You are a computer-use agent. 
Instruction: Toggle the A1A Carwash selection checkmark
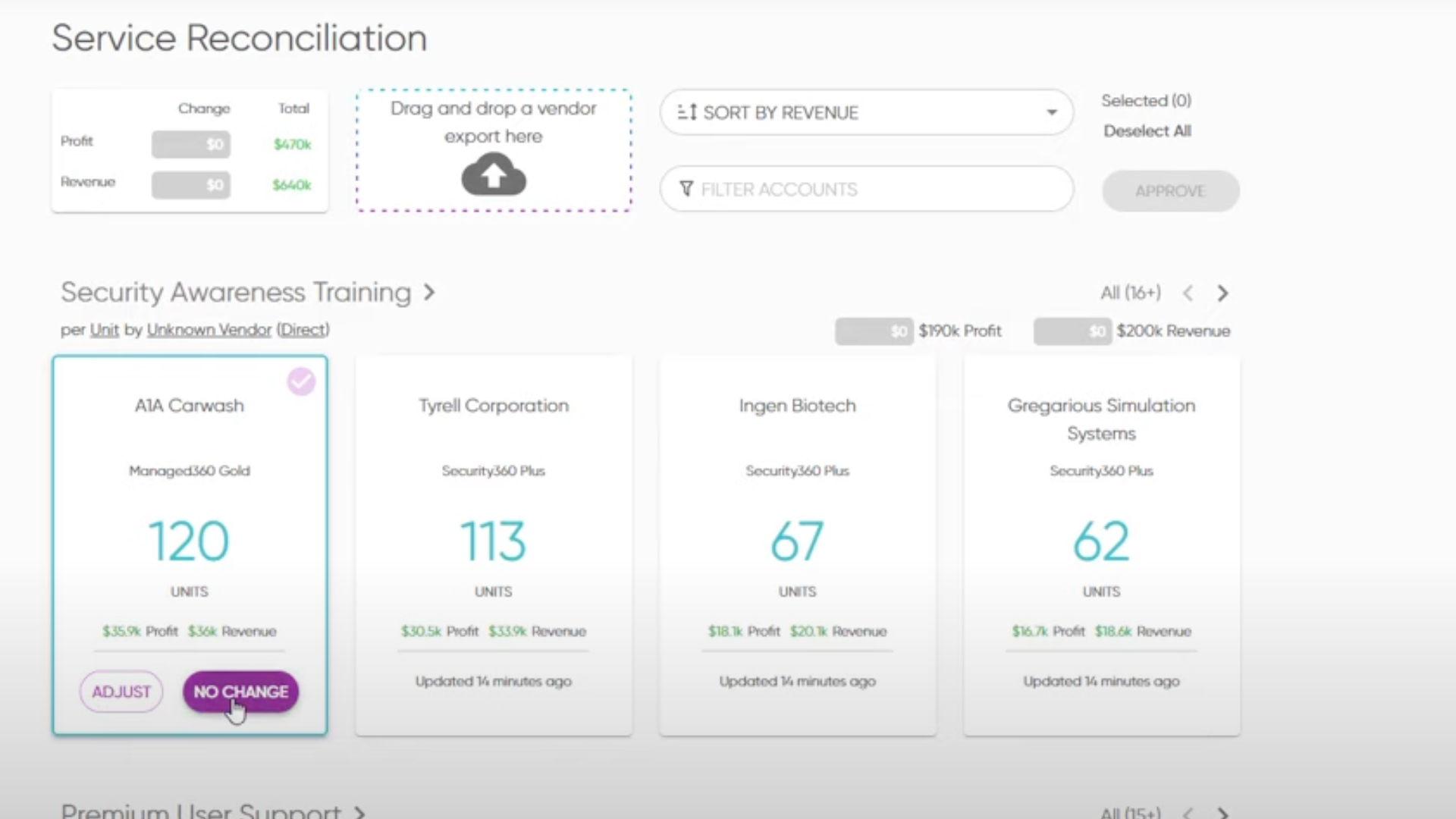[301, 381]
